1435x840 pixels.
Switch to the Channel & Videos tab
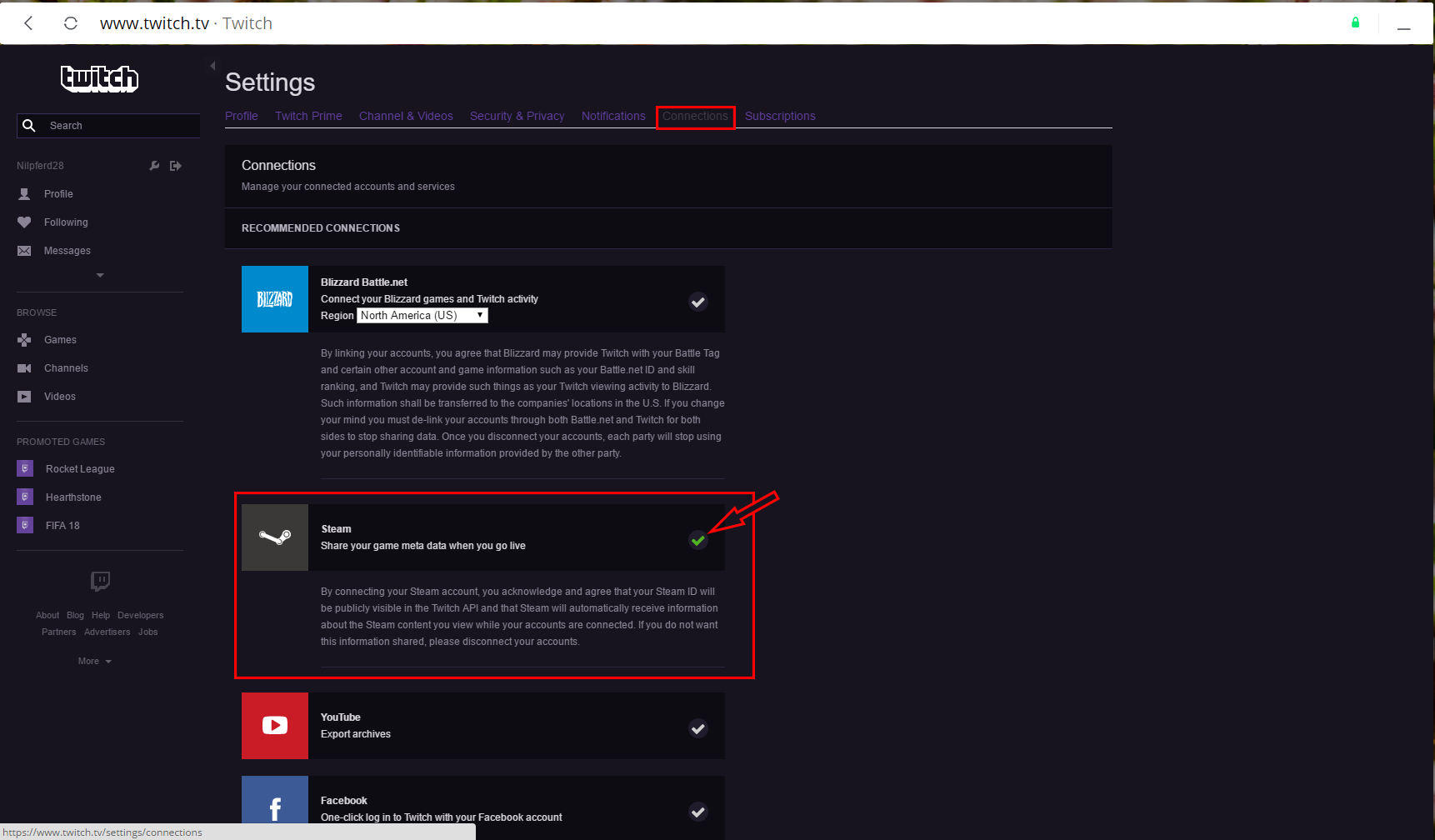coord(406,117)
